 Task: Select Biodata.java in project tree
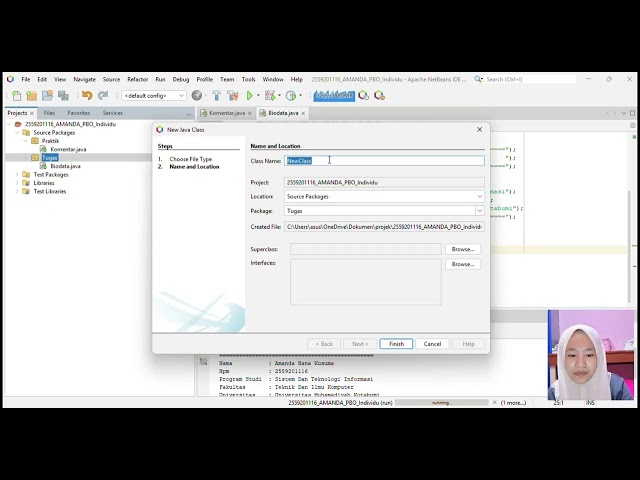tap(65, 166)
